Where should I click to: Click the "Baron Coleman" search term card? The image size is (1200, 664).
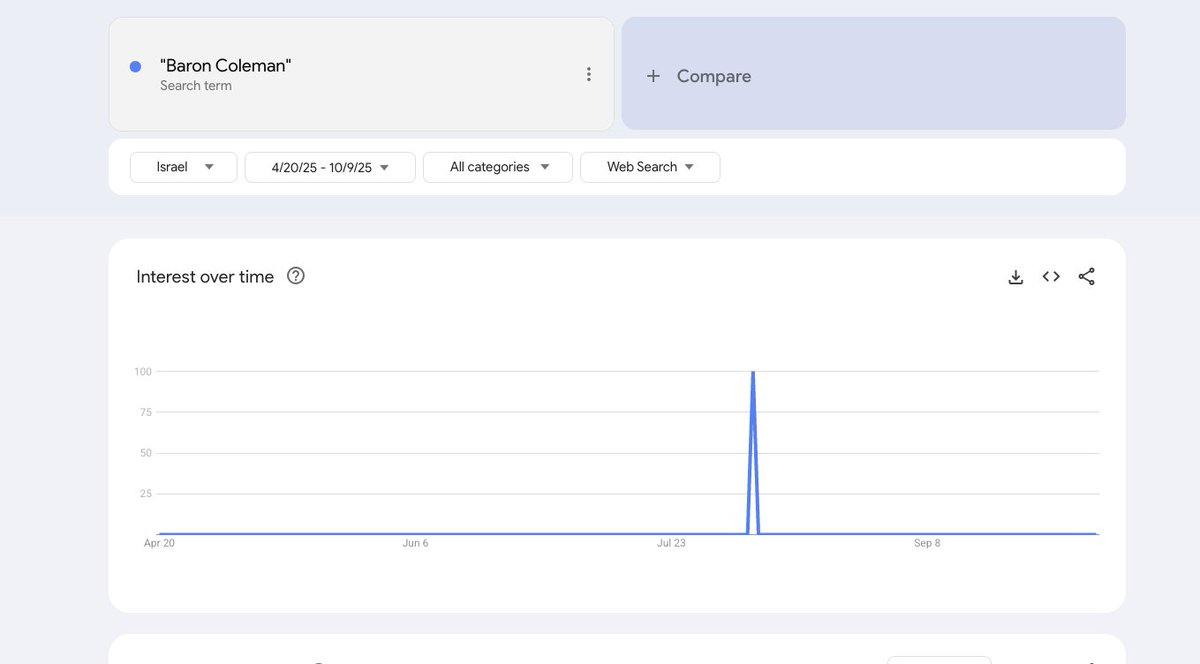[x=361, y=74]
